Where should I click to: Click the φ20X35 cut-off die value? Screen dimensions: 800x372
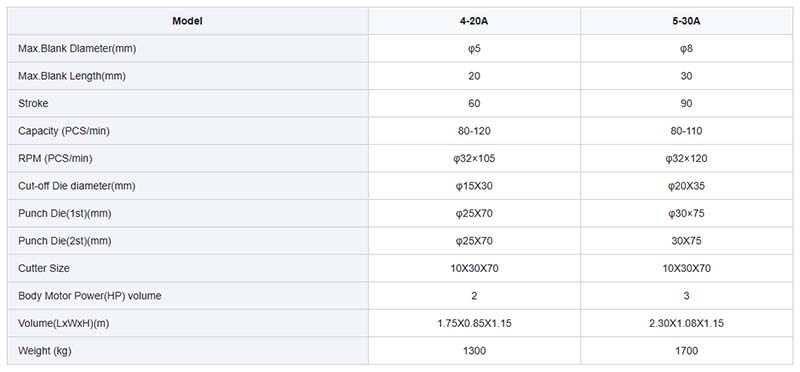coord(686,186)
